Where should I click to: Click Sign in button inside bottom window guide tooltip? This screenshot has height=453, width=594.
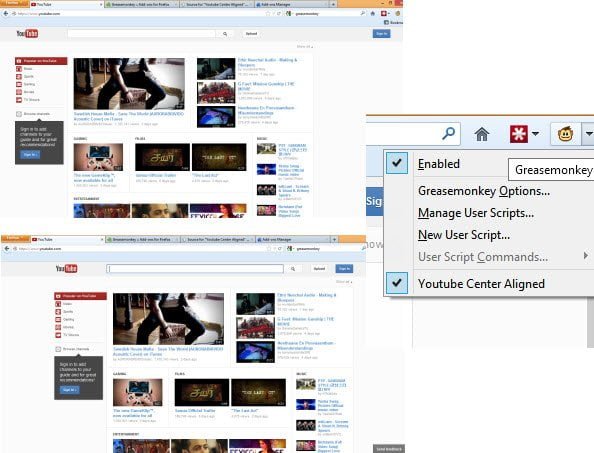point(69,390)
